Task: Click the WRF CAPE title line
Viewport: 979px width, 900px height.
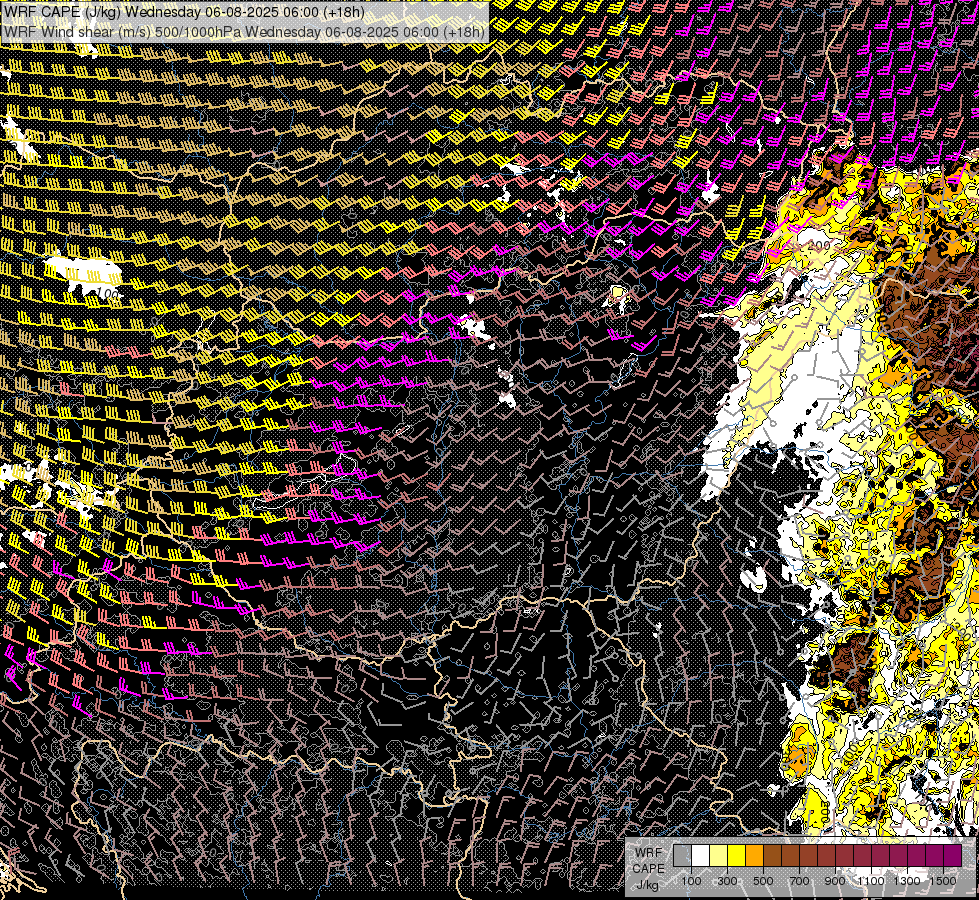Action: point(185,12)
